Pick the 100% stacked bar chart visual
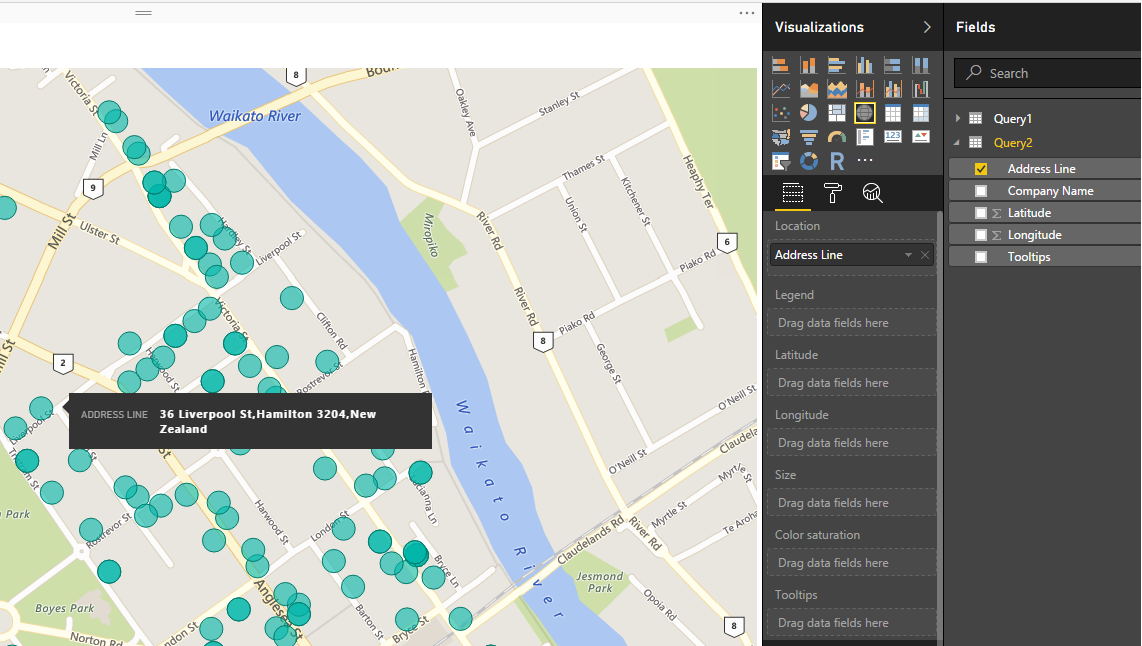 [892, 66]
